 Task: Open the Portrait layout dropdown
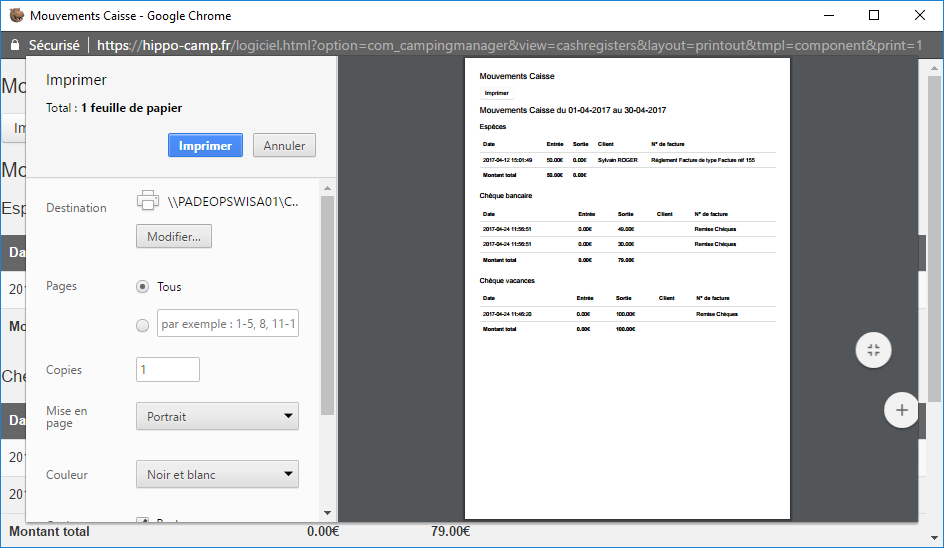[x=217, y=416]
